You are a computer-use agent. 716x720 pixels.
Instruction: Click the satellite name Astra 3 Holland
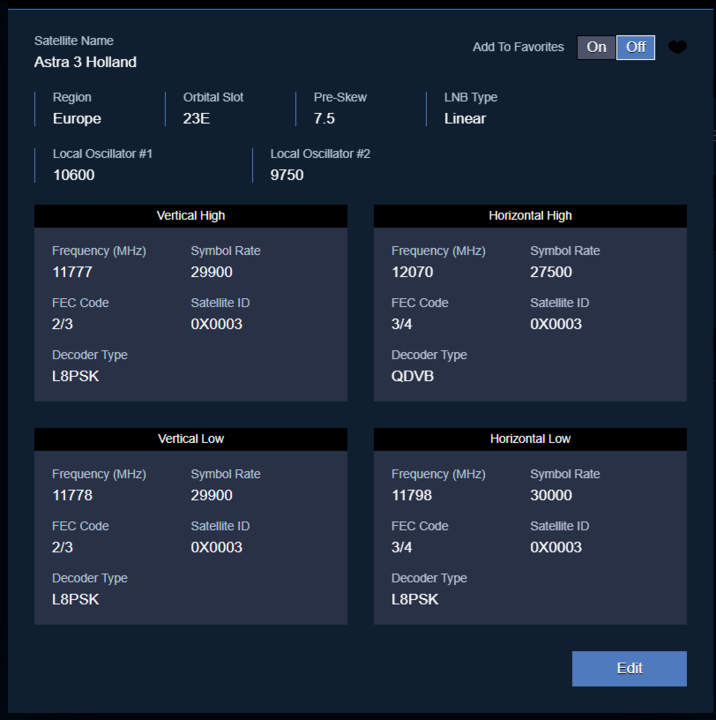pyautogui.click(x=85, y=62)
